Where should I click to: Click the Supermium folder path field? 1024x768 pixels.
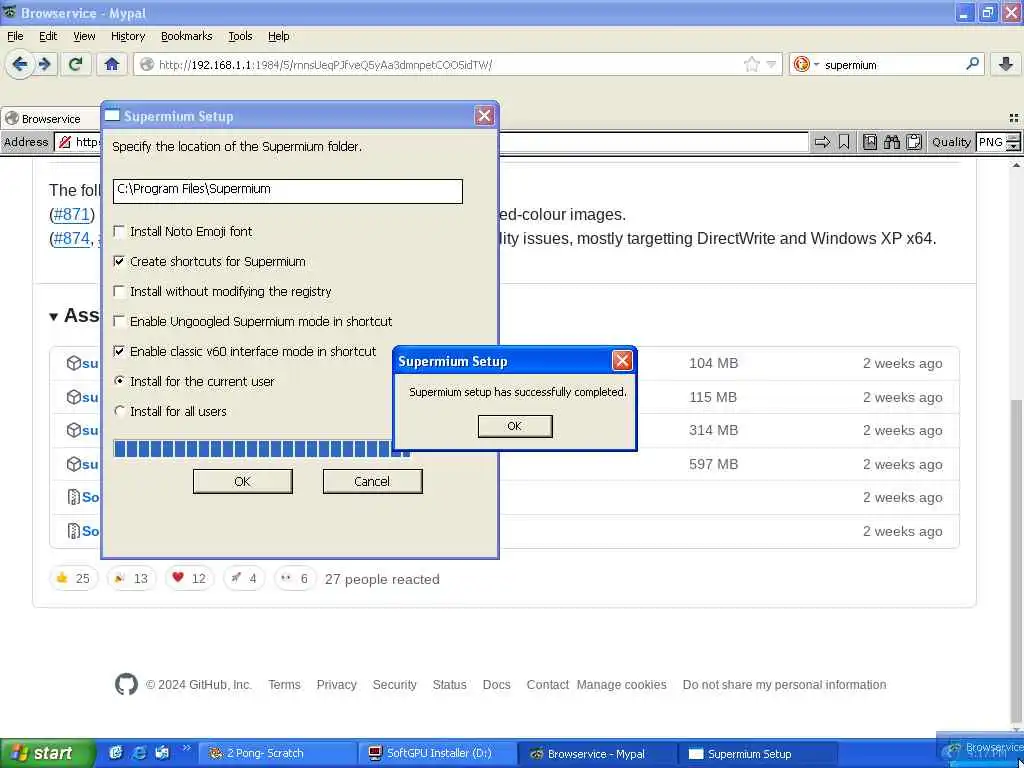287,191
